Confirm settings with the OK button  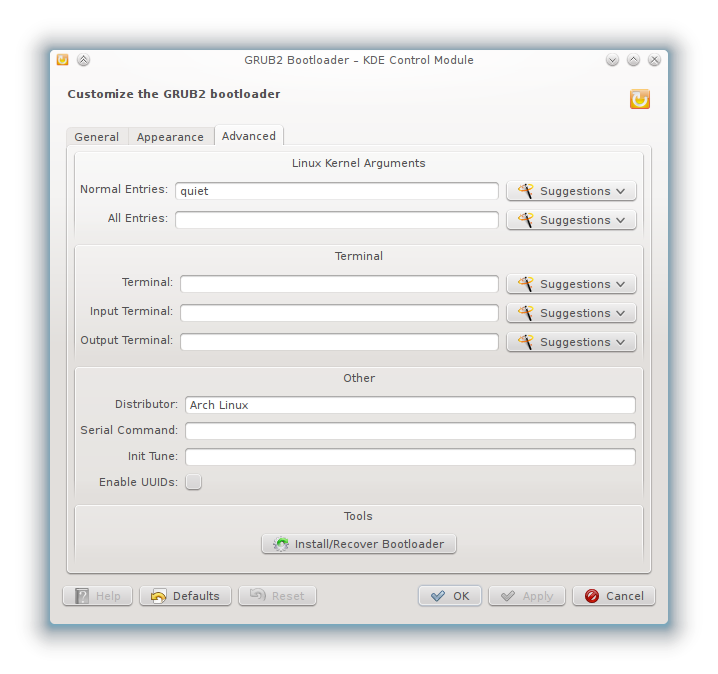[x=450, y=596]
